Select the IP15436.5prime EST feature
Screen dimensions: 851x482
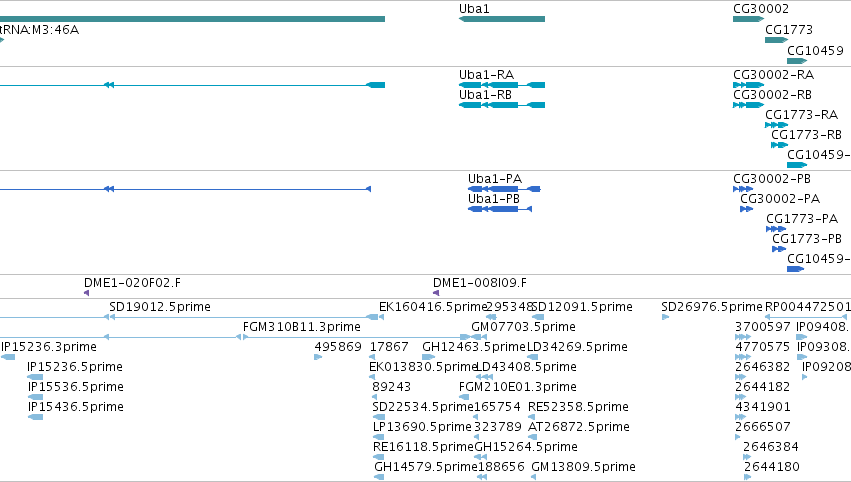point(35,417)
